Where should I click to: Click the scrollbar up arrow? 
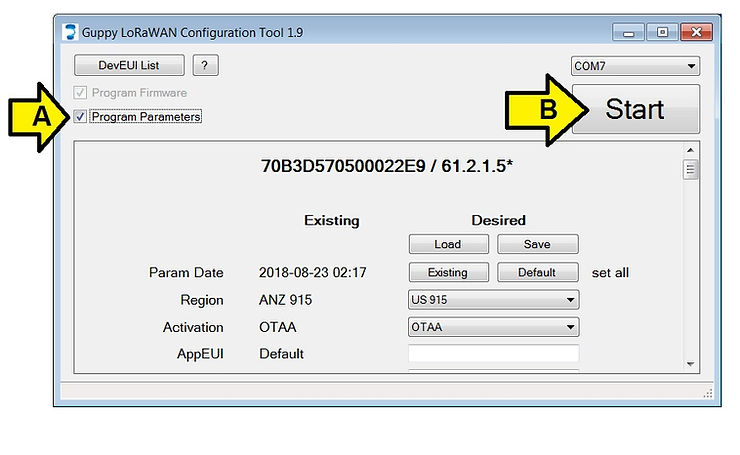pos(690,150)
